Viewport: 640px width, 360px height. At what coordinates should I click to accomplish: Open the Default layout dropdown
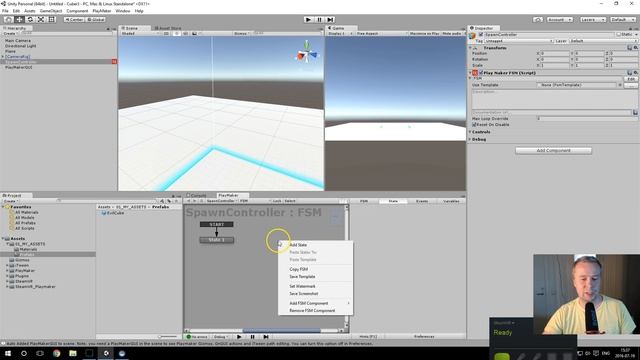click(622, 20)
